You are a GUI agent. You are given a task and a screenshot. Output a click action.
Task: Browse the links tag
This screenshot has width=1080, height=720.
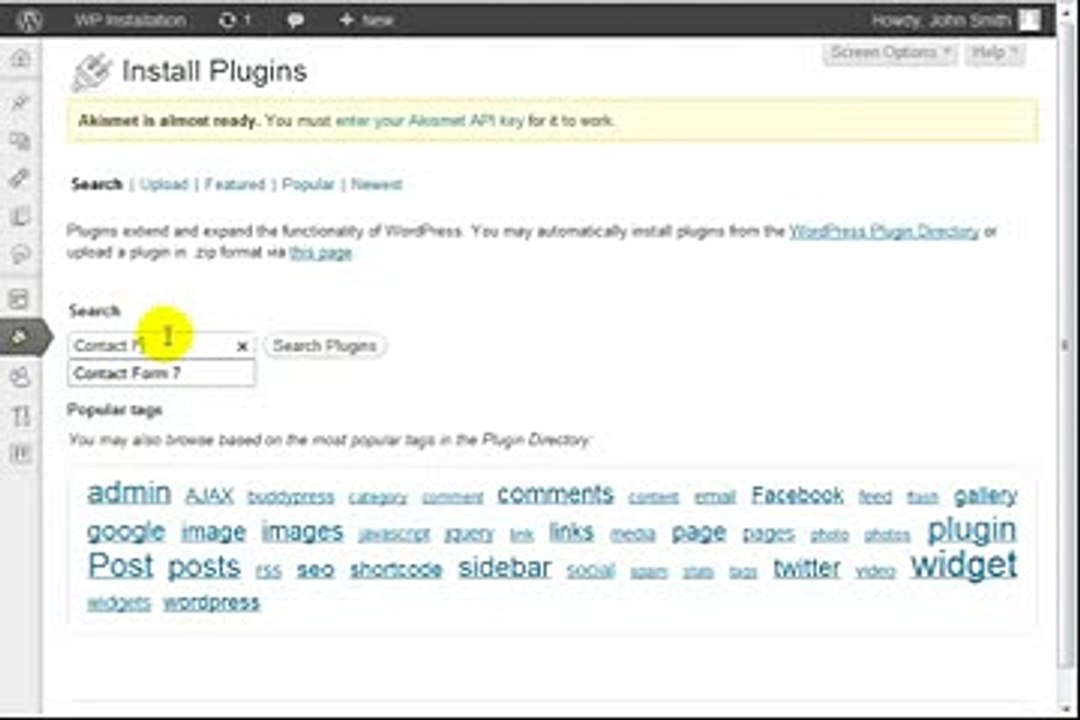coord(571,532)
